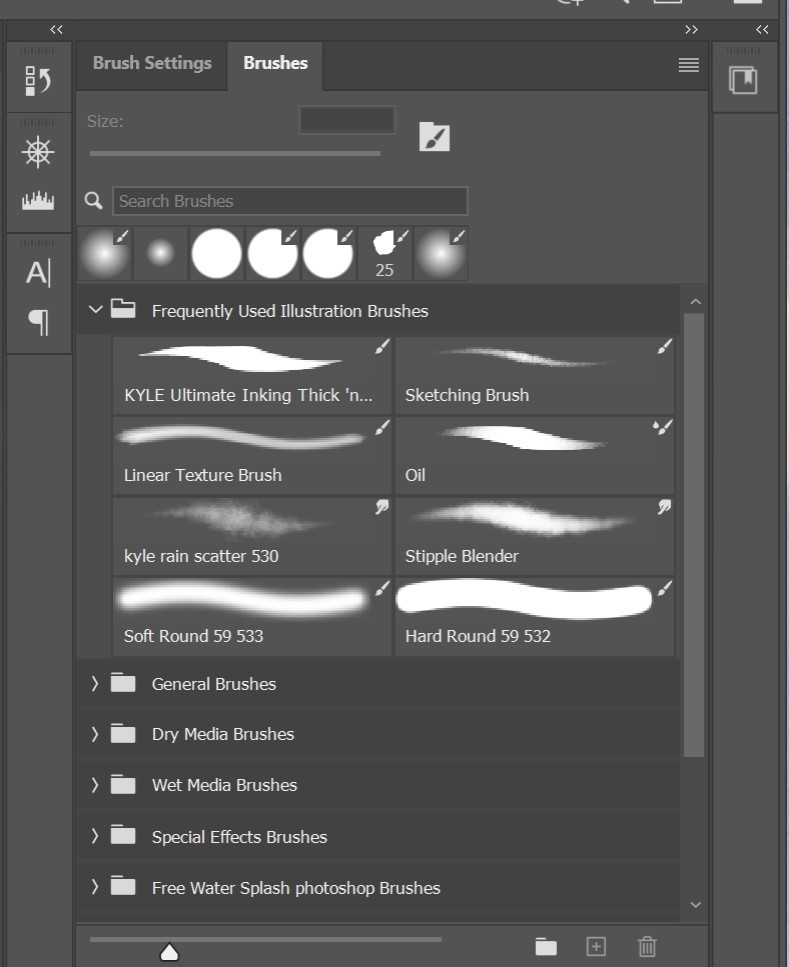Open the Navigator wheel panel icon
Viewport: 789px width, 967px height.
38,152
